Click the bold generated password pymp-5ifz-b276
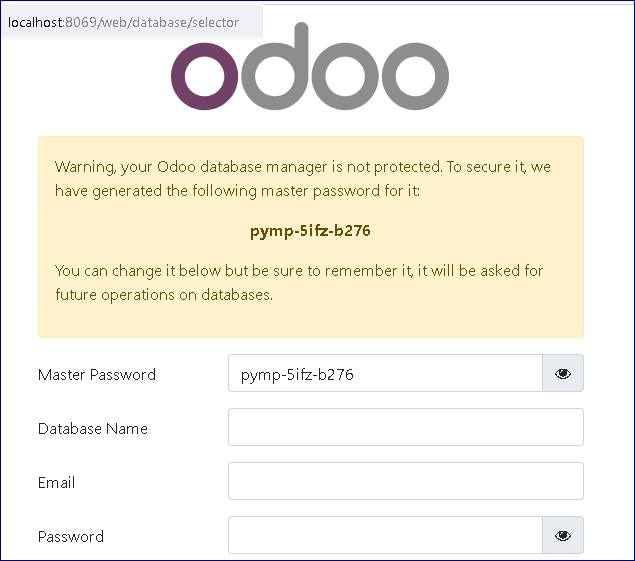The height and width of the screenshot is (561, 635). pyautogui.click(x=310, y=231)
